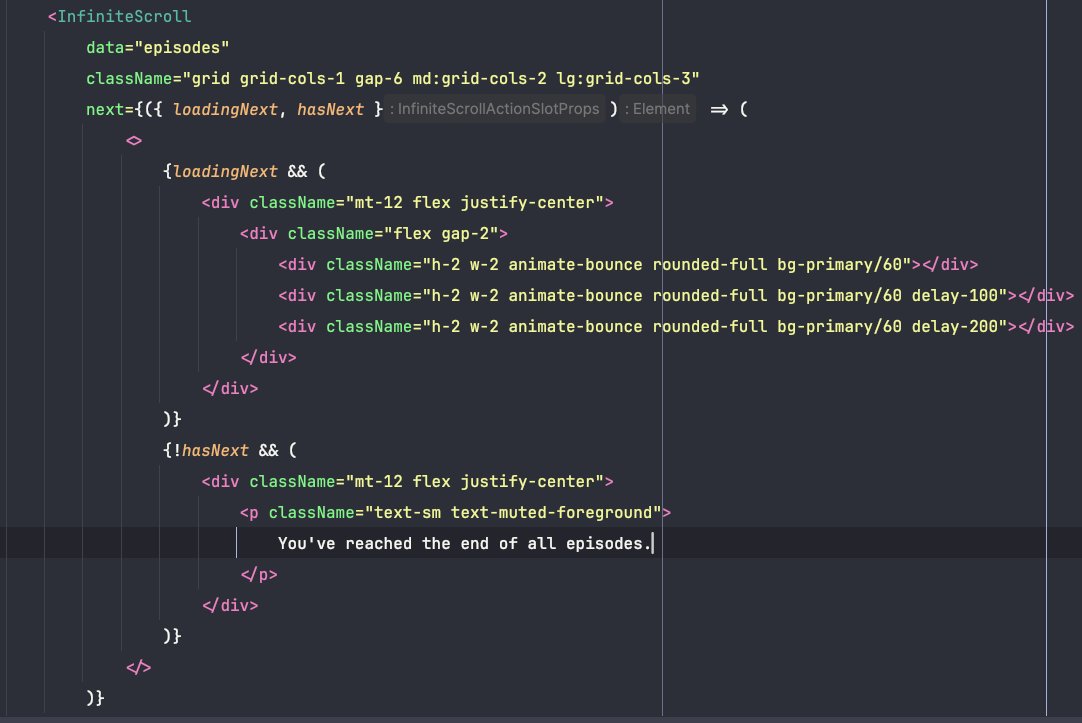The height and width of the screenshot is (723, 1082).
Task: Click the arrow function => symbol
Action: (719, 110)
